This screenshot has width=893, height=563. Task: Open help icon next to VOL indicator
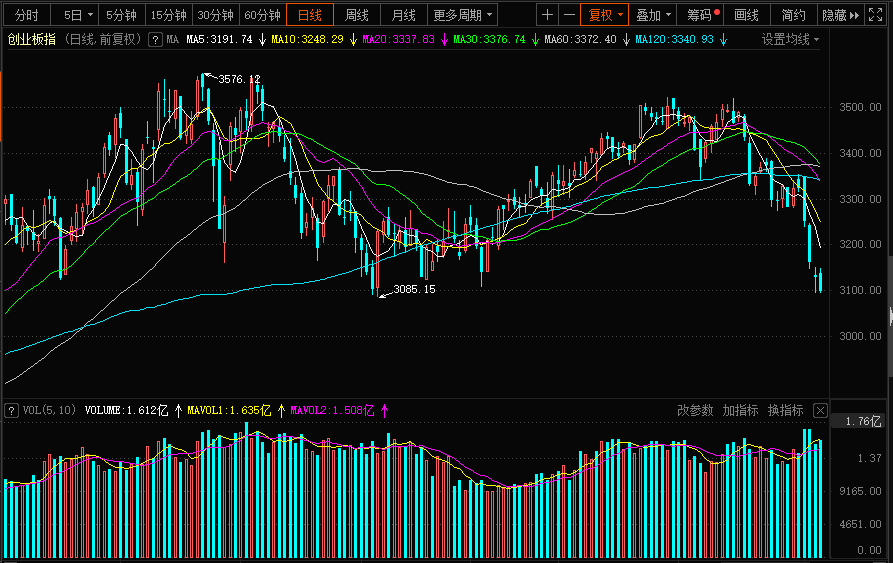[x=11, y=410]
